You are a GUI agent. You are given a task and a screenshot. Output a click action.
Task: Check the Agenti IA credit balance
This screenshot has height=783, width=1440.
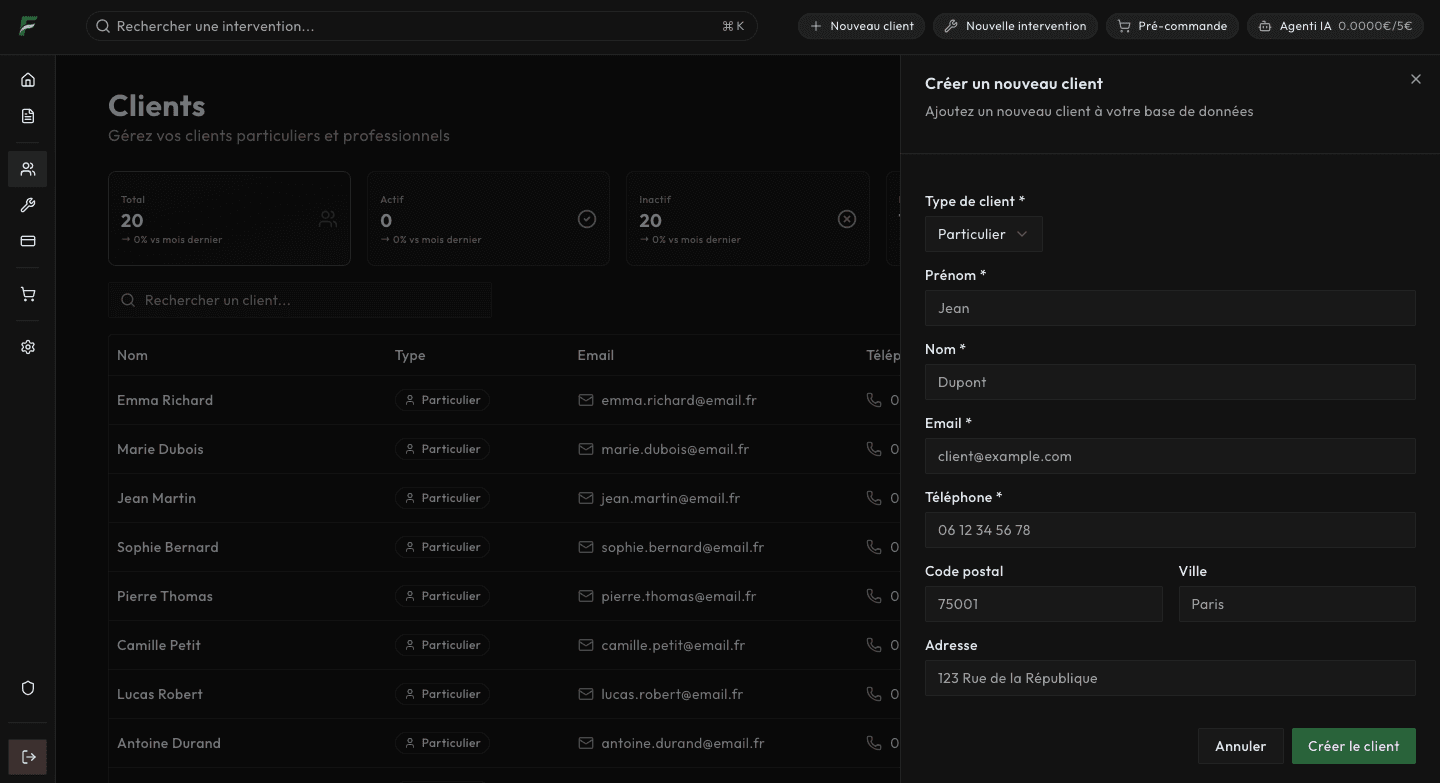point(1335,26)
